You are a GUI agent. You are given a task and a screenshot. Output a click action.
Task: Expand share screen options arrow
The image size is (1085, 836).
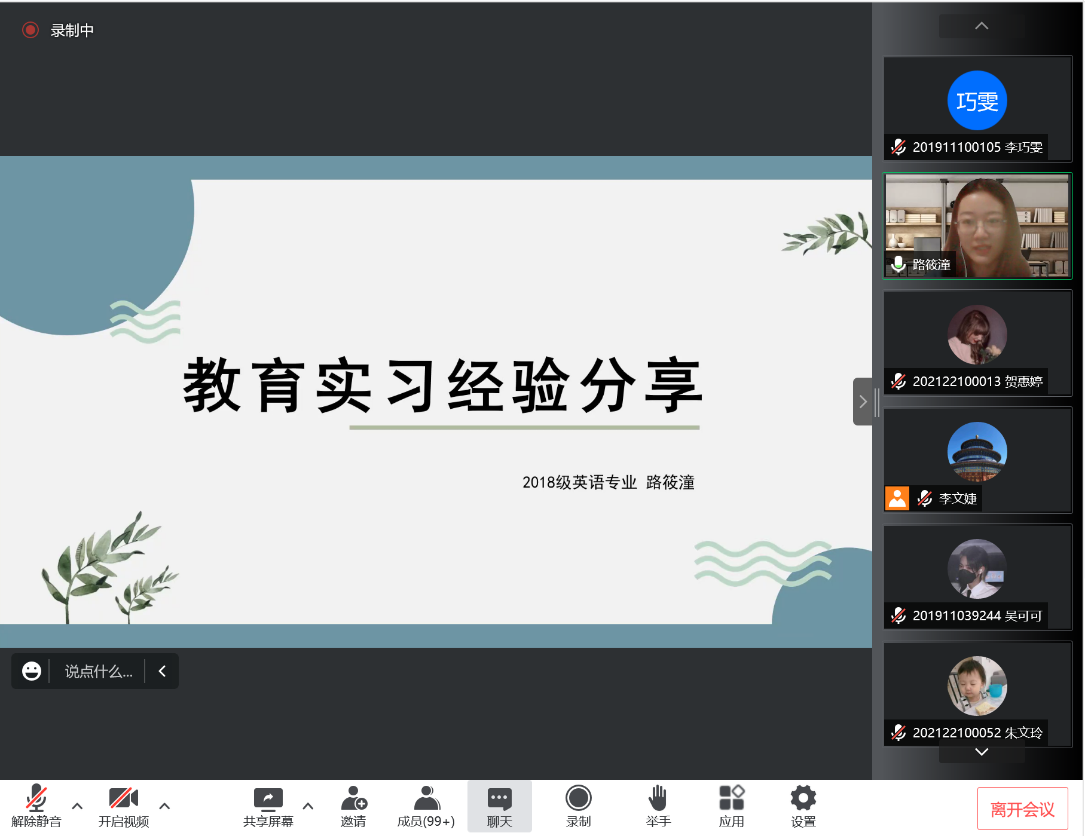(308, 806)
